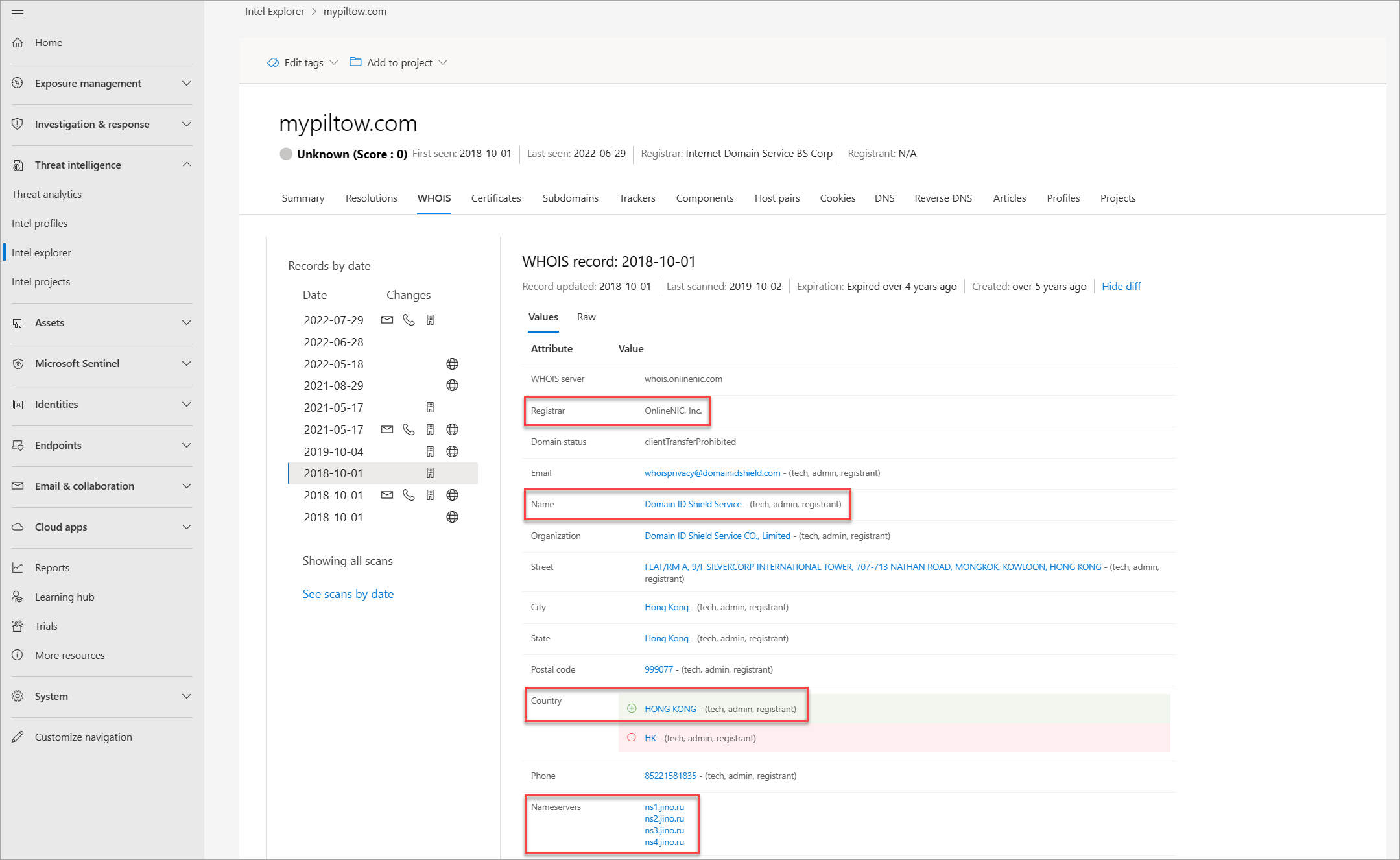Image resolution: width=1400 pixels, height=860 pixels.
Task: Click red minus icon beside HK
Action: (x=632, y=737)
